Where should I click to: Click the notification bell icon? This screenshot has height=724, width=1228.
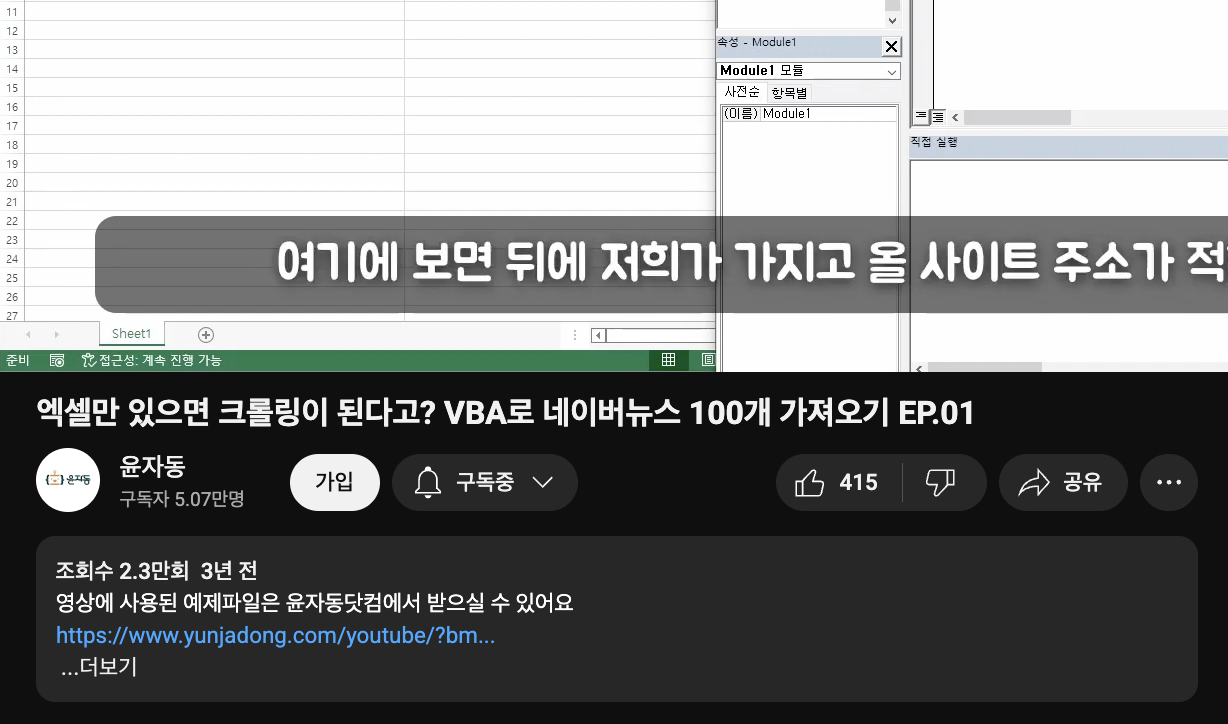(x=428, y=483)
